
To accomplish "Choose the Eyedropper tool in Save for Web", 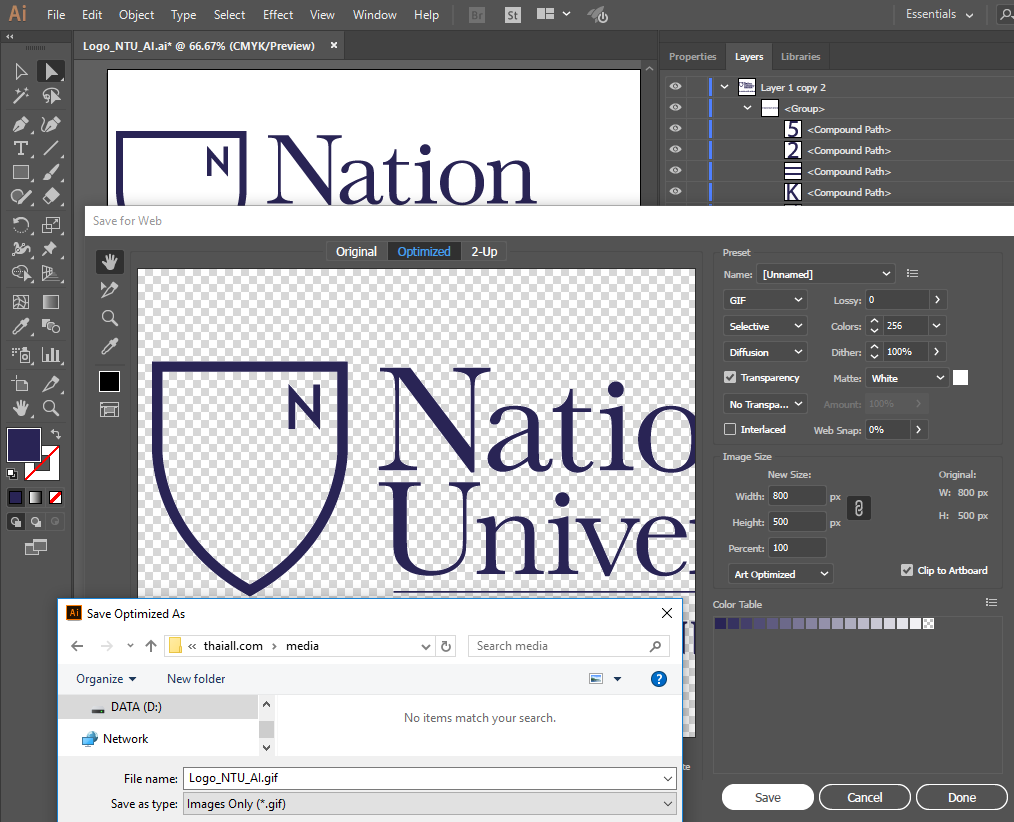I will [x=109, y=347].
